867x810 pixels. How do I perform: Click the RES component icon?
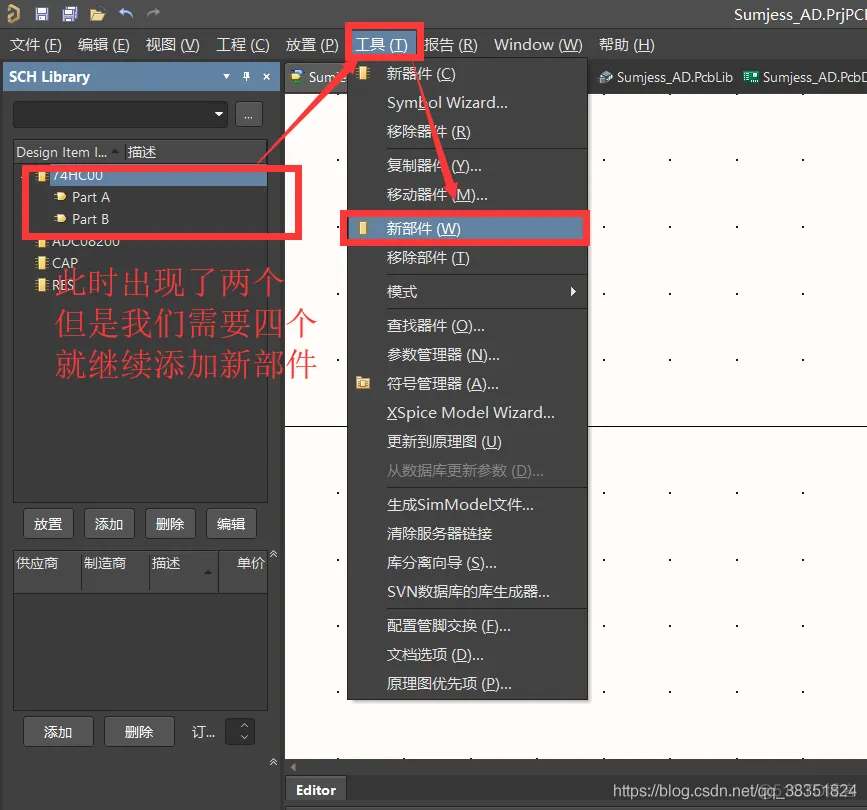click(41, 285)
